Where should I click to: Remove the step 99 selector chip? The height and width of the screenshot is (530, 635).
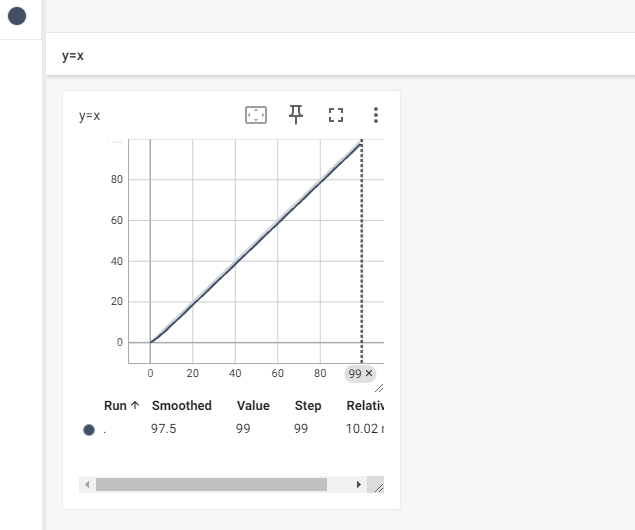369,373
